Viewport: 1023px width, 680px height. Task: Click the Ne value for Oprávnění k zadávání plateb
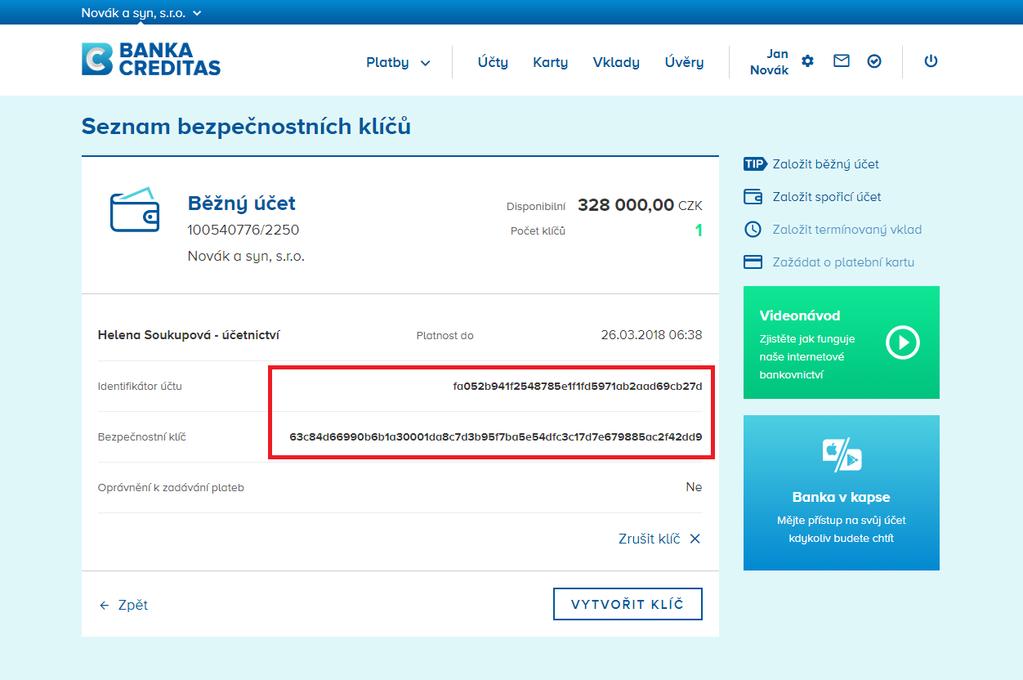pos(694,487)
